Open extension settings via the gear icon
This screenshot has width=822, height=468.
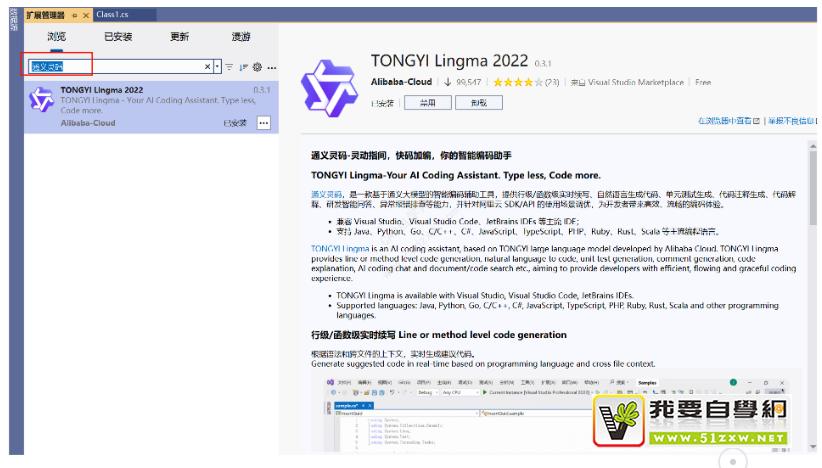click(x=257, y=67)
